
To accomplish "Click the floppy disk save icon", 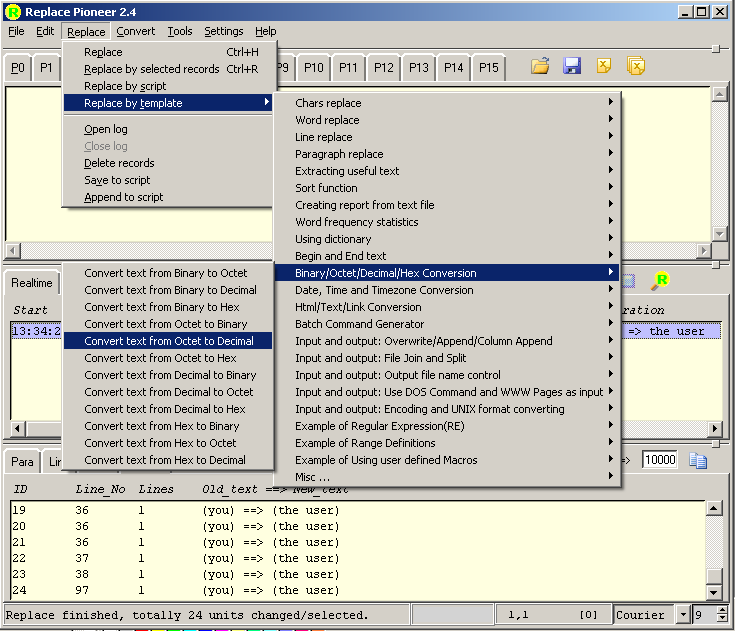I will point(572,67).
